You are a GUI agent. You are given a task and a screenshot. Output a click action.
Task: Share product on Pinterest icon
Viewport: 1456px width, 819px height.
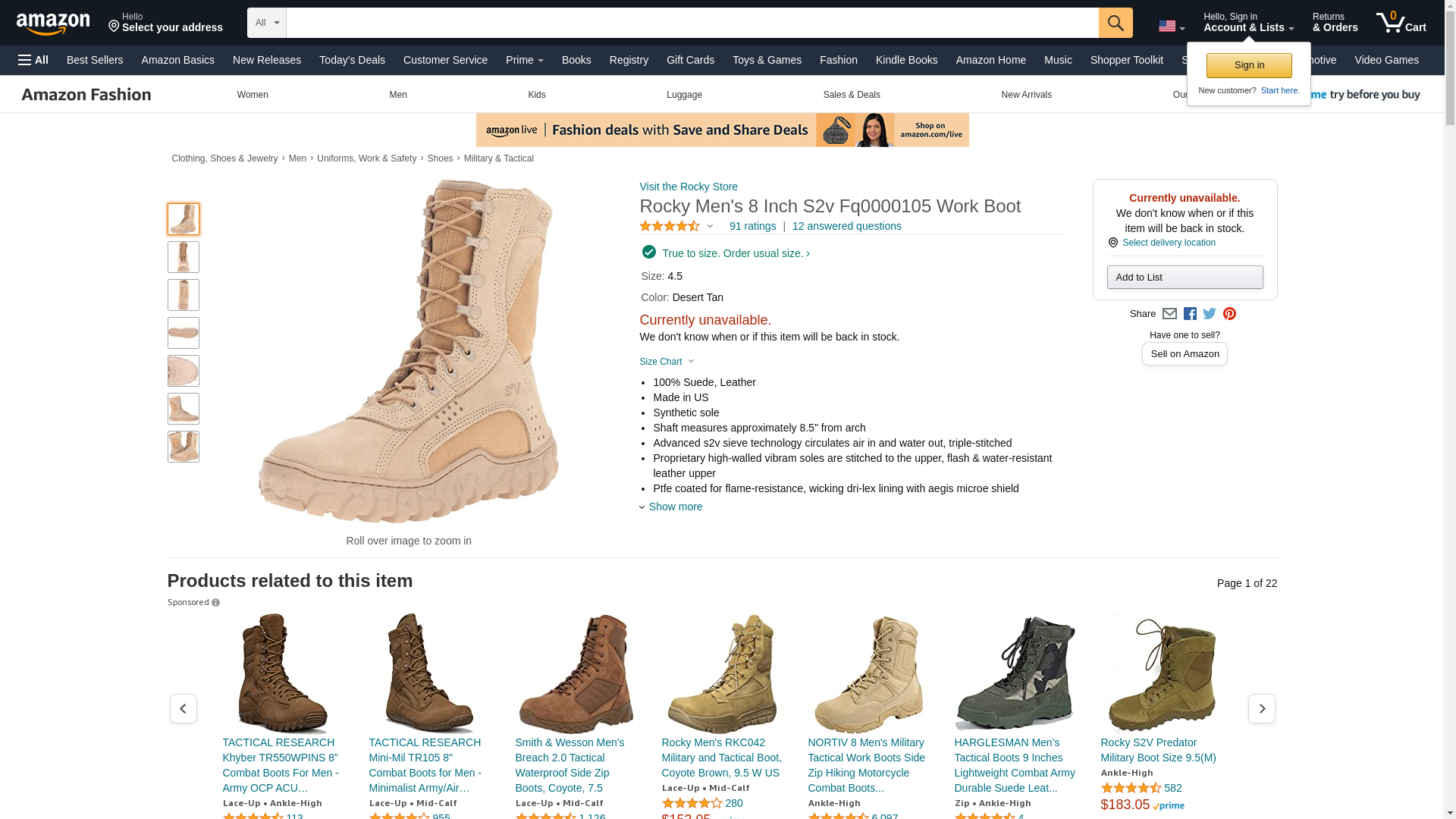pos(1229,314)
